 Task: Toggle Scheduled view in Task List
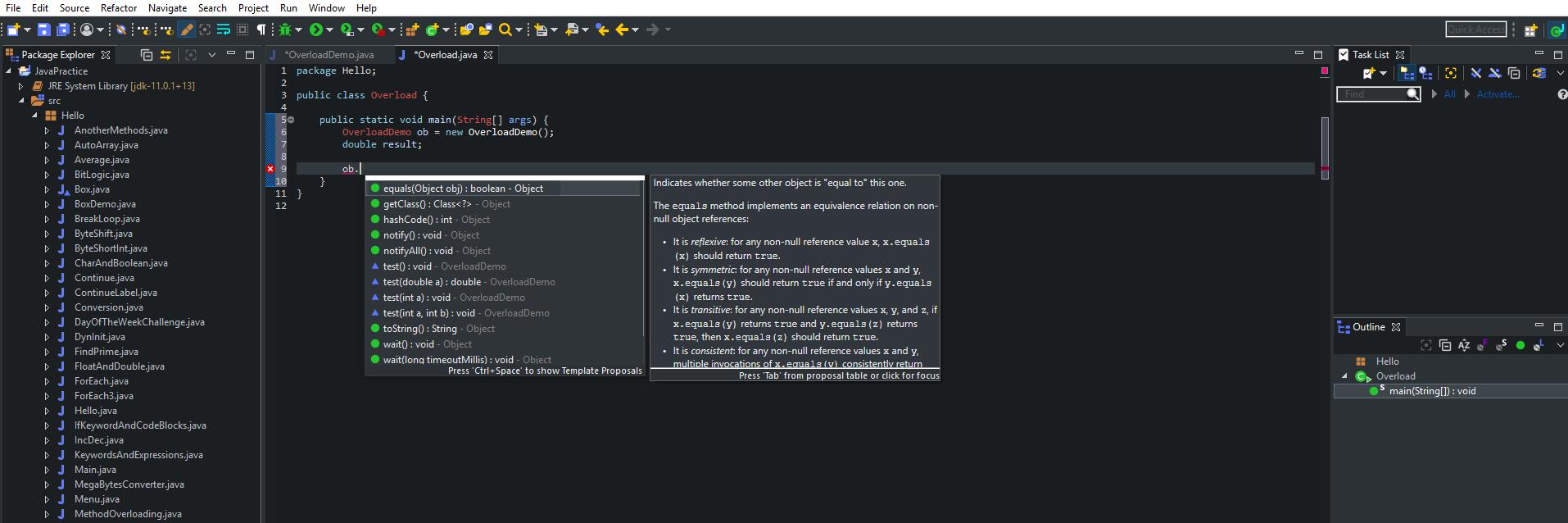click(1425, 73)
